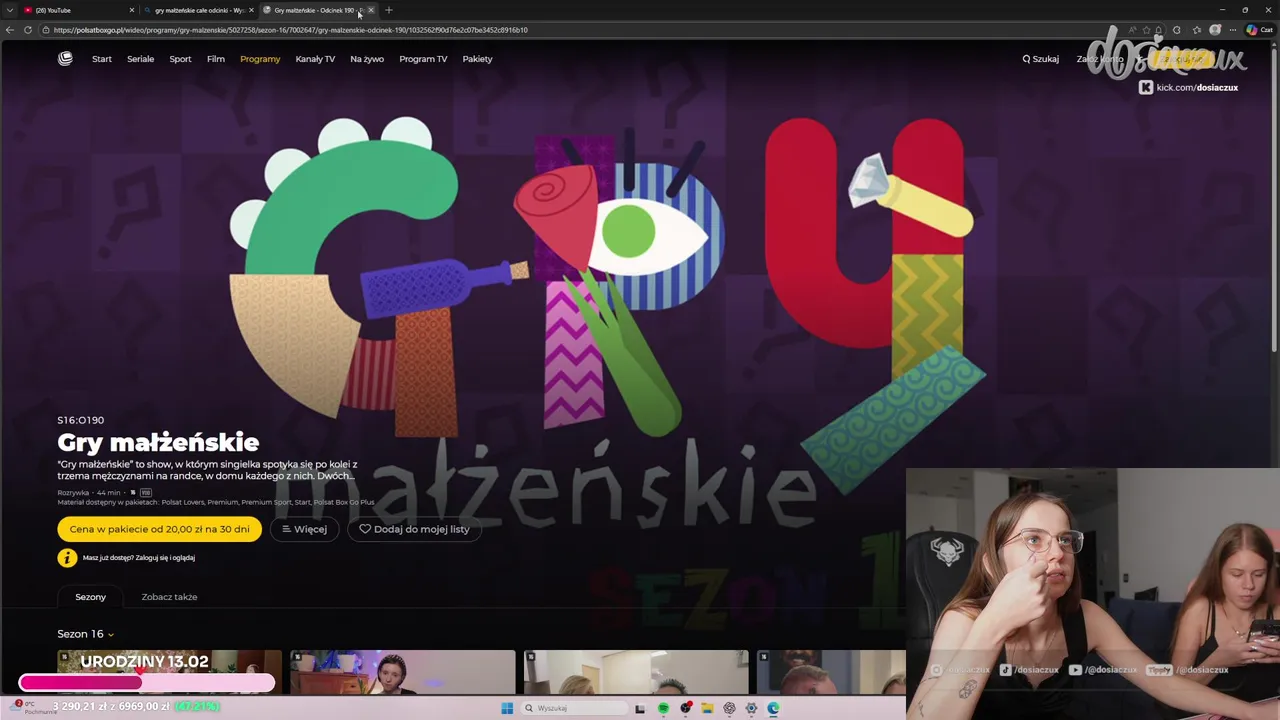Screen dimensions: 1280x720
Task: Open the Pakiety page
Action: [x=477, y=59]
